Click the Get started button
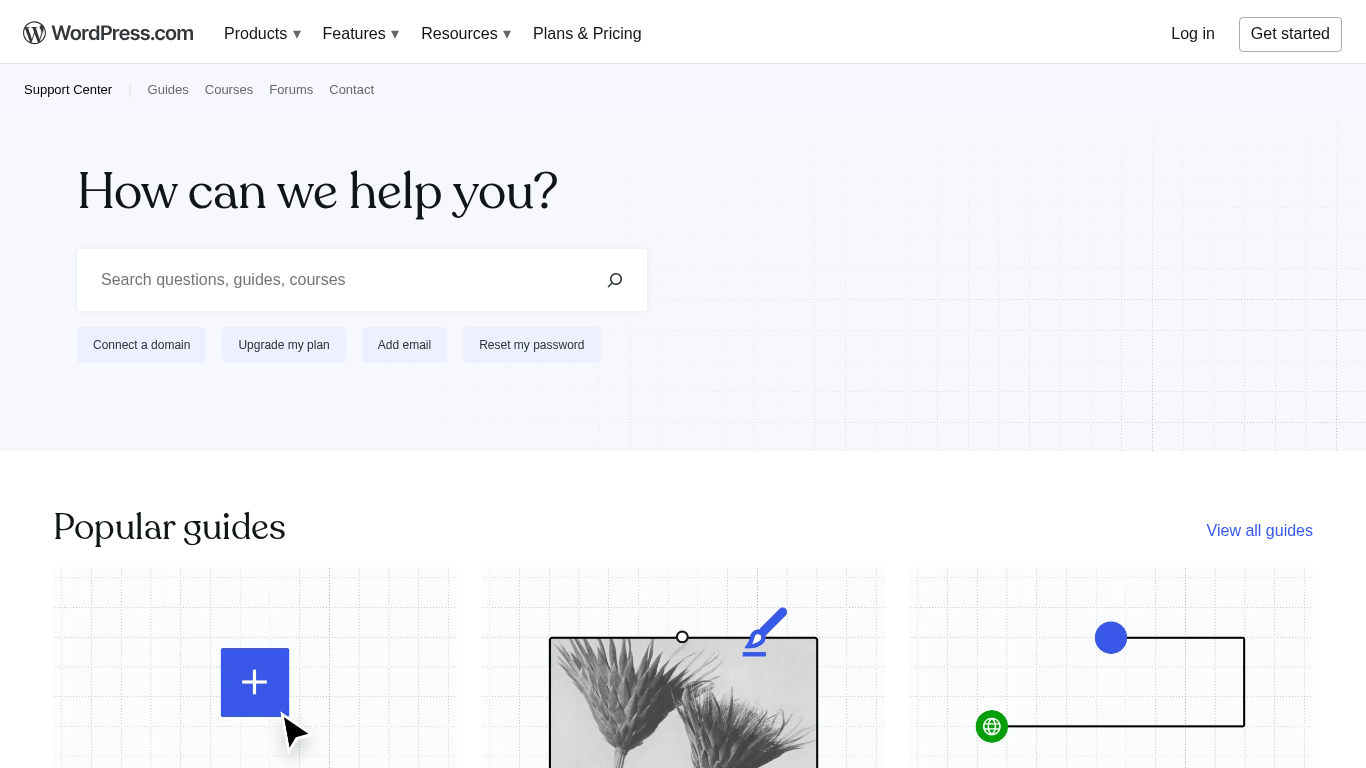The width and height of the screenshot is (1366, 768). tap(1290, 34)
